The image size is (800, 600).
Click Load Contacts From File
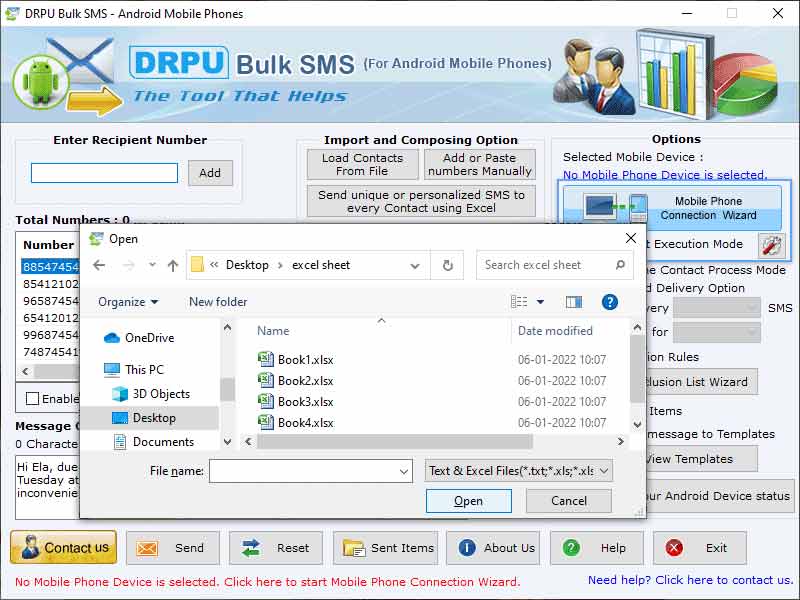(362, 164)
